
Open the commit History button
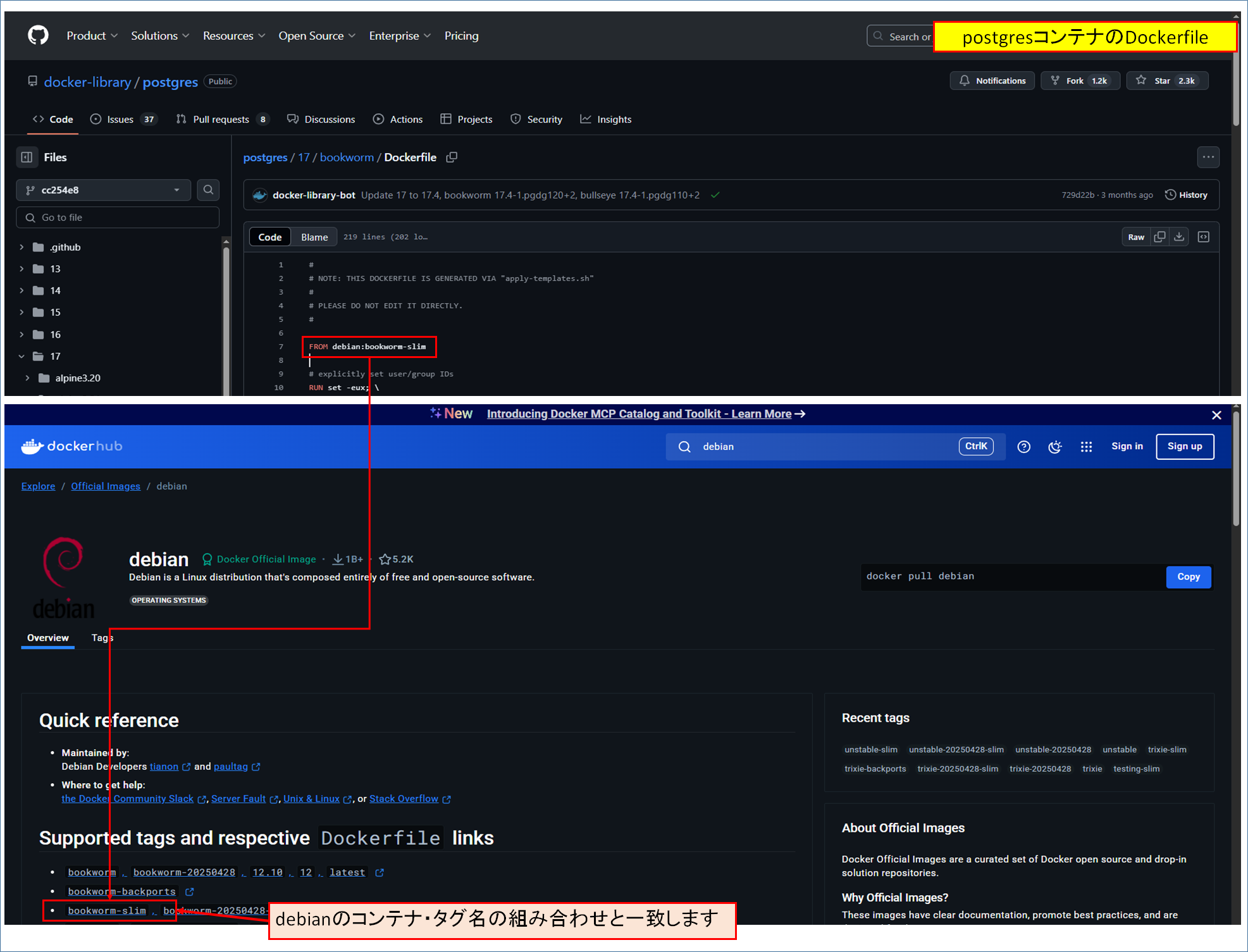pyautogui.click(x=1186, y=195)
